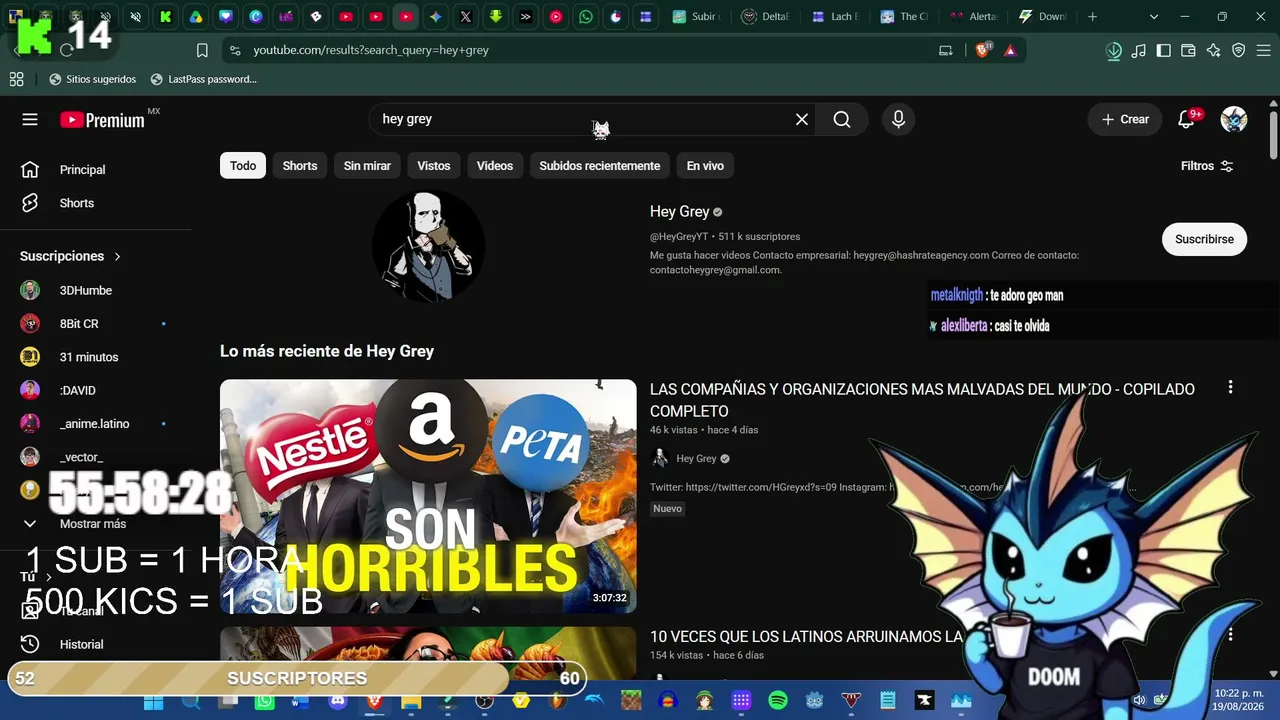Switch to the DeltaE browser tab
This screenshot has height=720, width=1280.
tap(766, 17)
